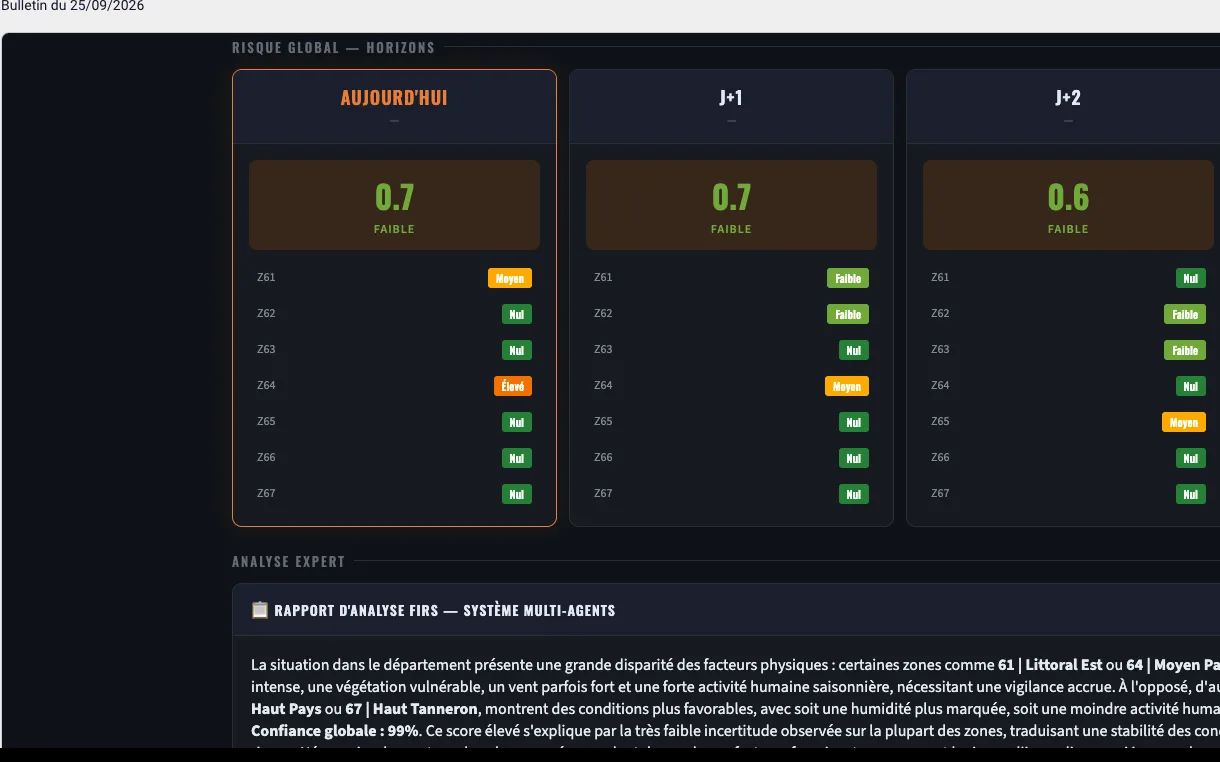Click the Nul badge for Z66 under J+1
This screenshot has width=1220, height=762.
[854, 458]
